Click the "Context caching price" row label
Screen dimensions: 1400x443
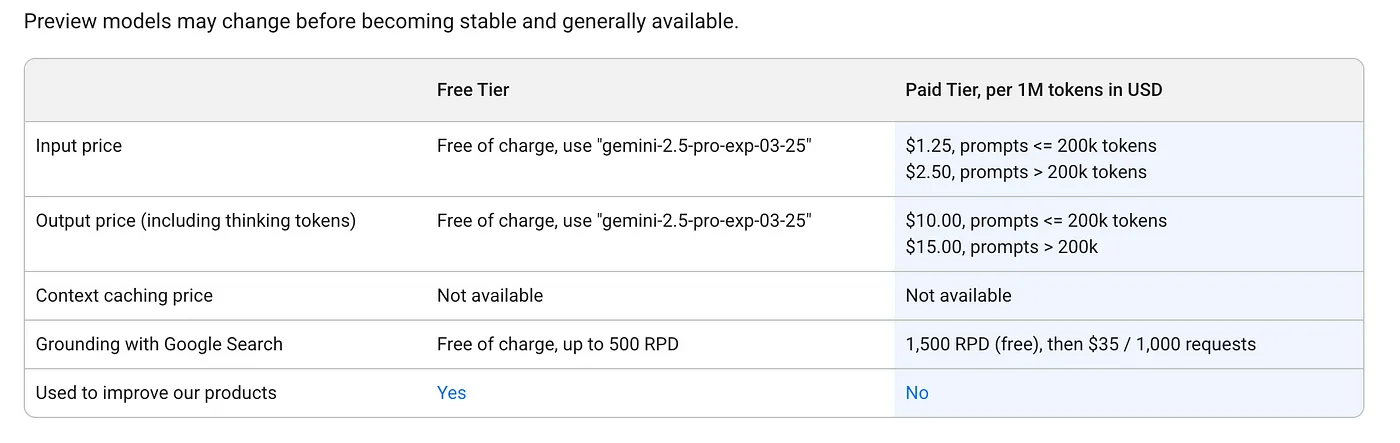(x=124, y=296)
